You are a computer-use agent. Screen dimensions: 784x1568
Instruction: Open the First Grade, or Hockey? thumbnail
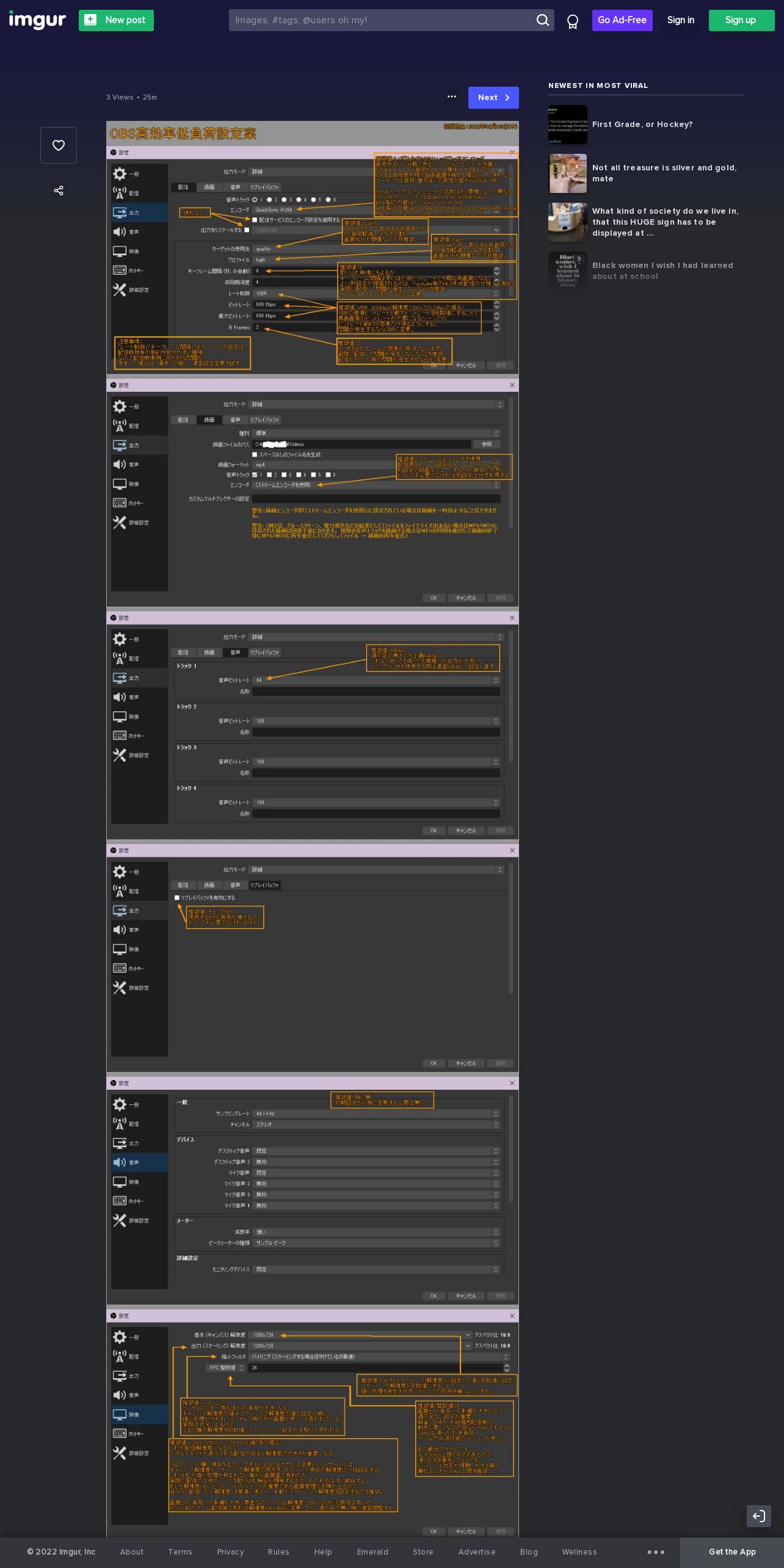click(x=568, y=125)
